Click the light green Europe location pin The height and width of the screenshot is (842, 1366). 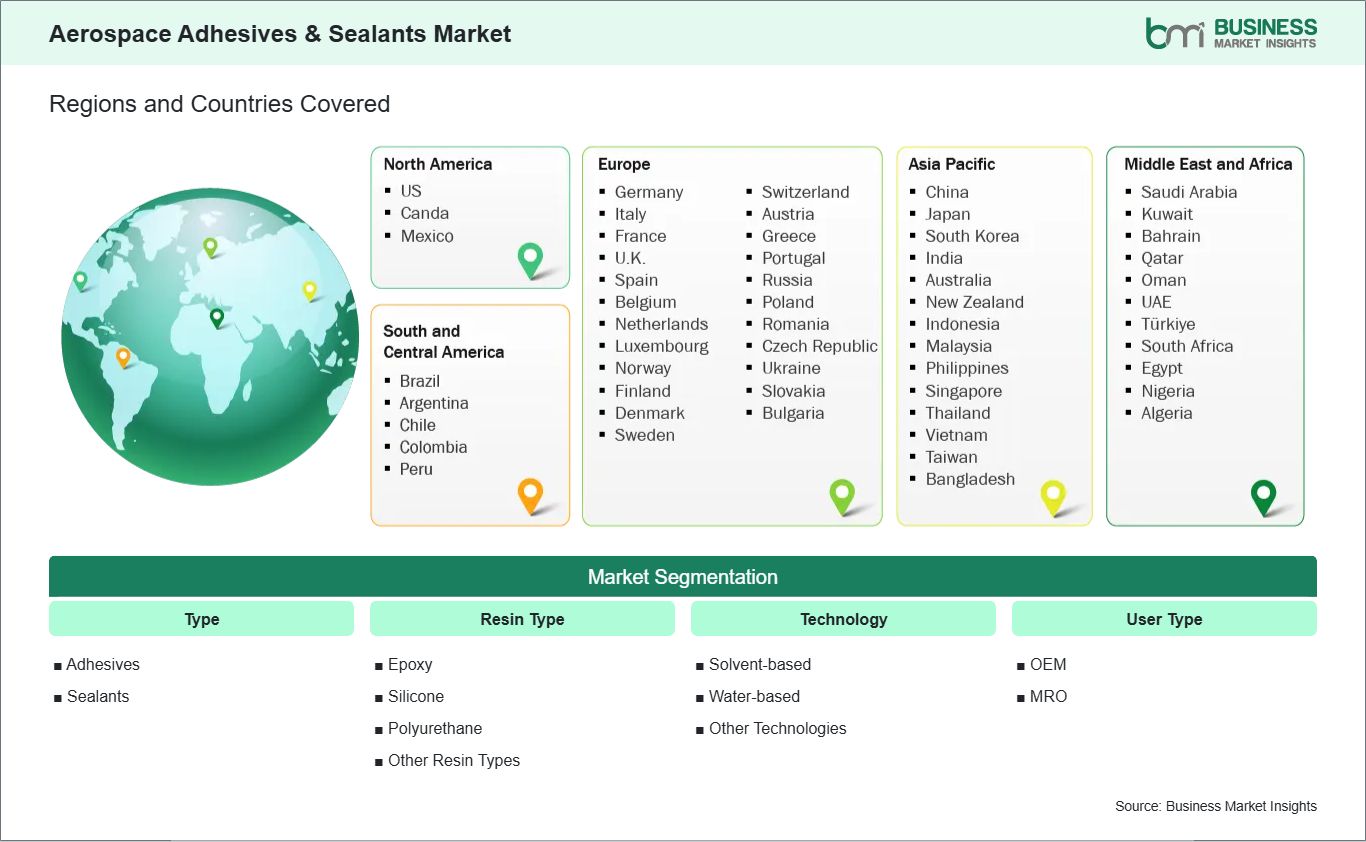pos(843,495)
